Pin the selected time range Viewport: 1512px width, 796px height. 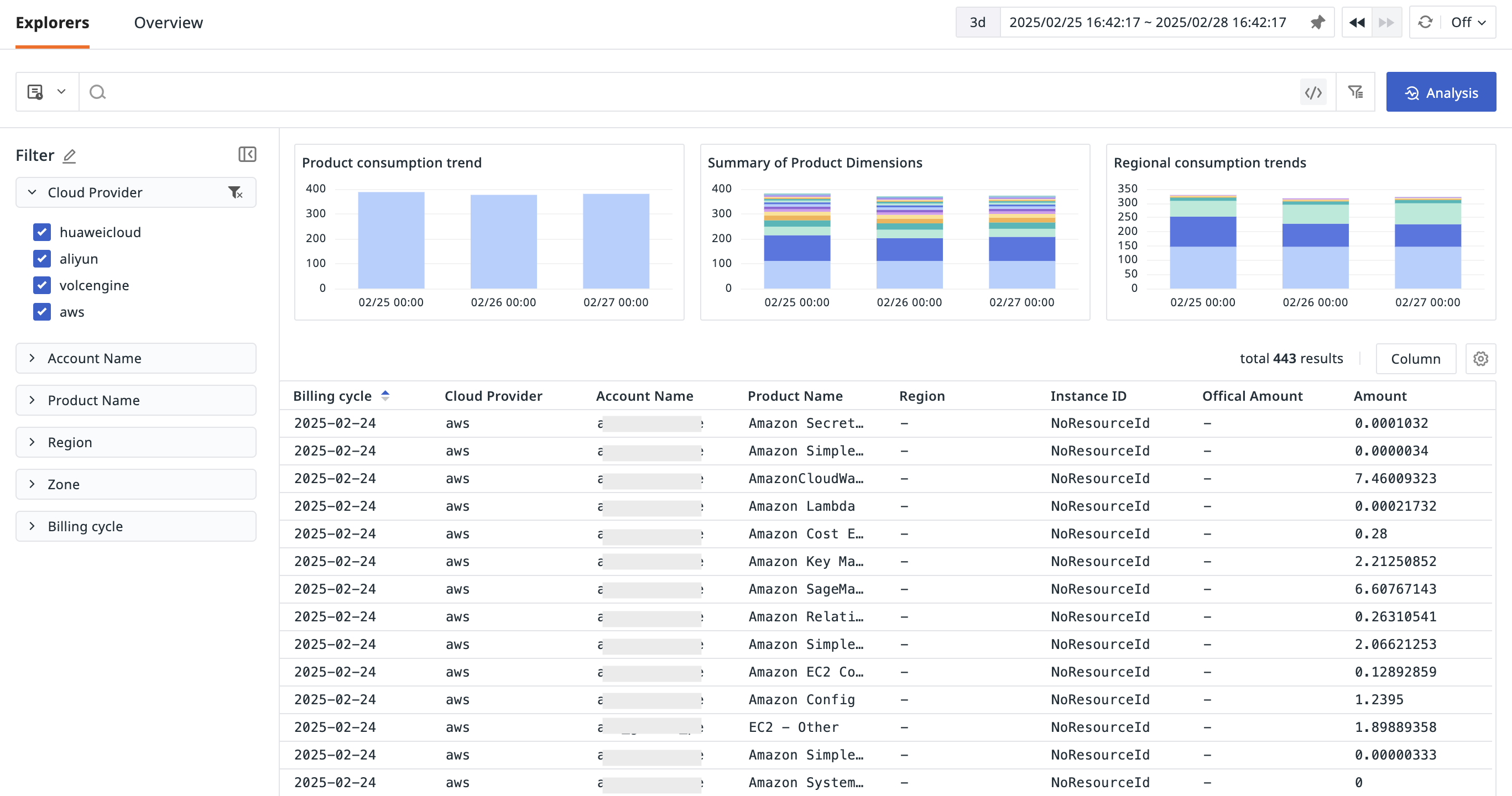[1317, 22]
